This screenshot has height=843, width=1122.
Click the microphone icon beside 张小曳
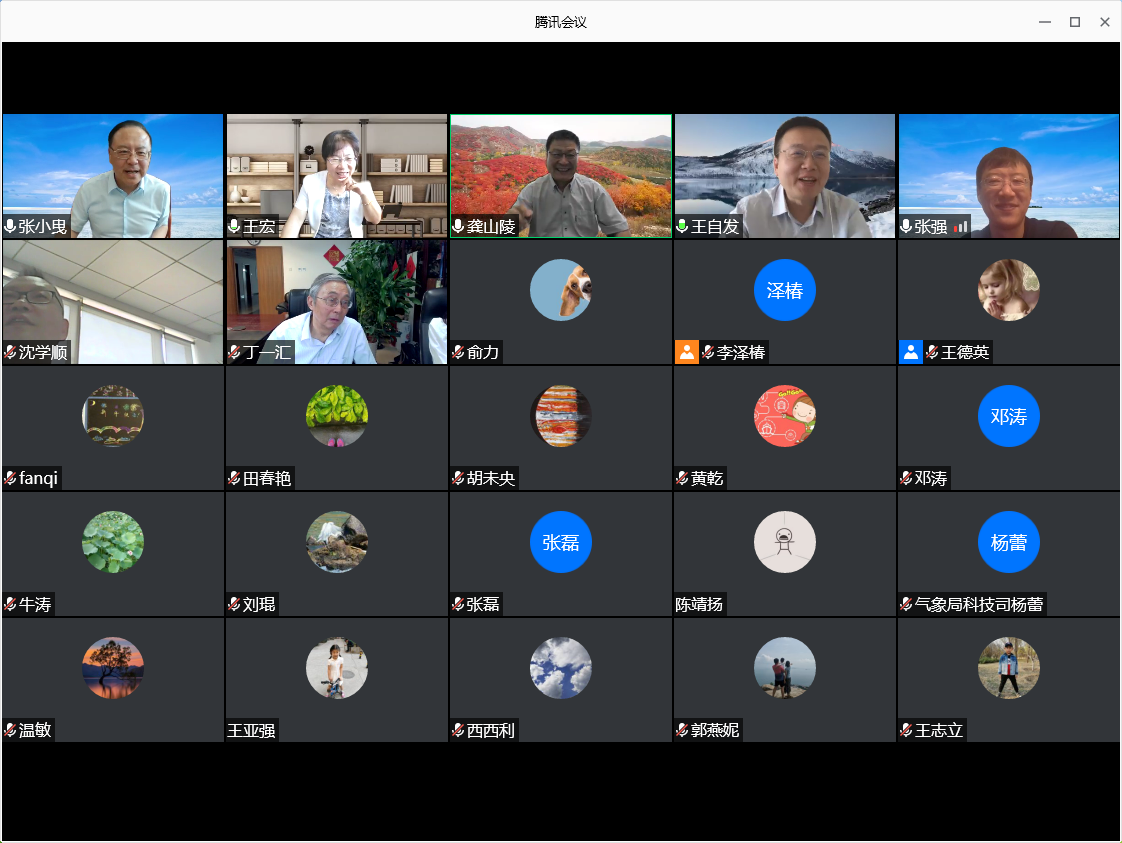point(11,227)
